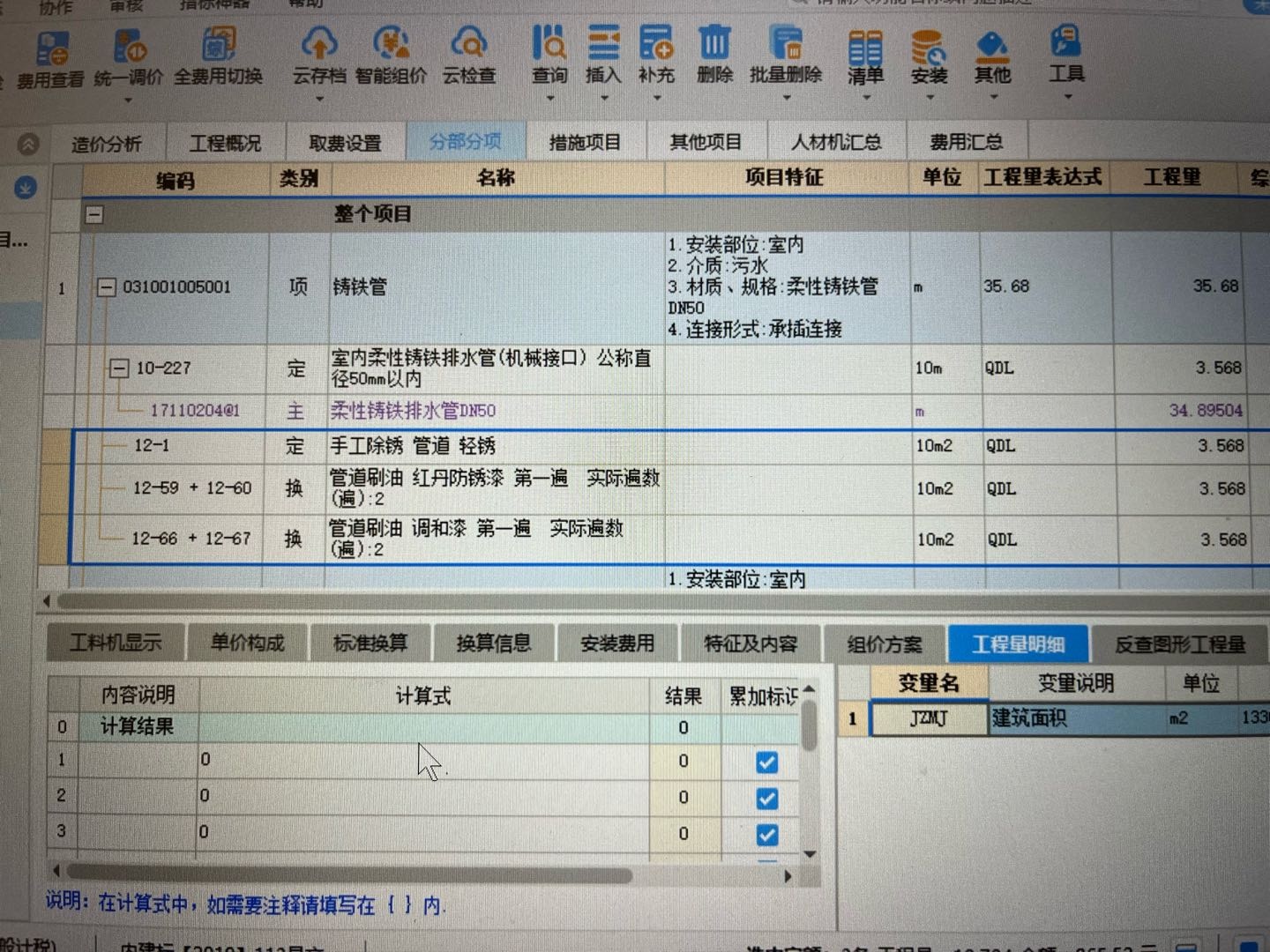Collapse the 031001005001 item row
The image size is (1270, 952).
(106, 287)
